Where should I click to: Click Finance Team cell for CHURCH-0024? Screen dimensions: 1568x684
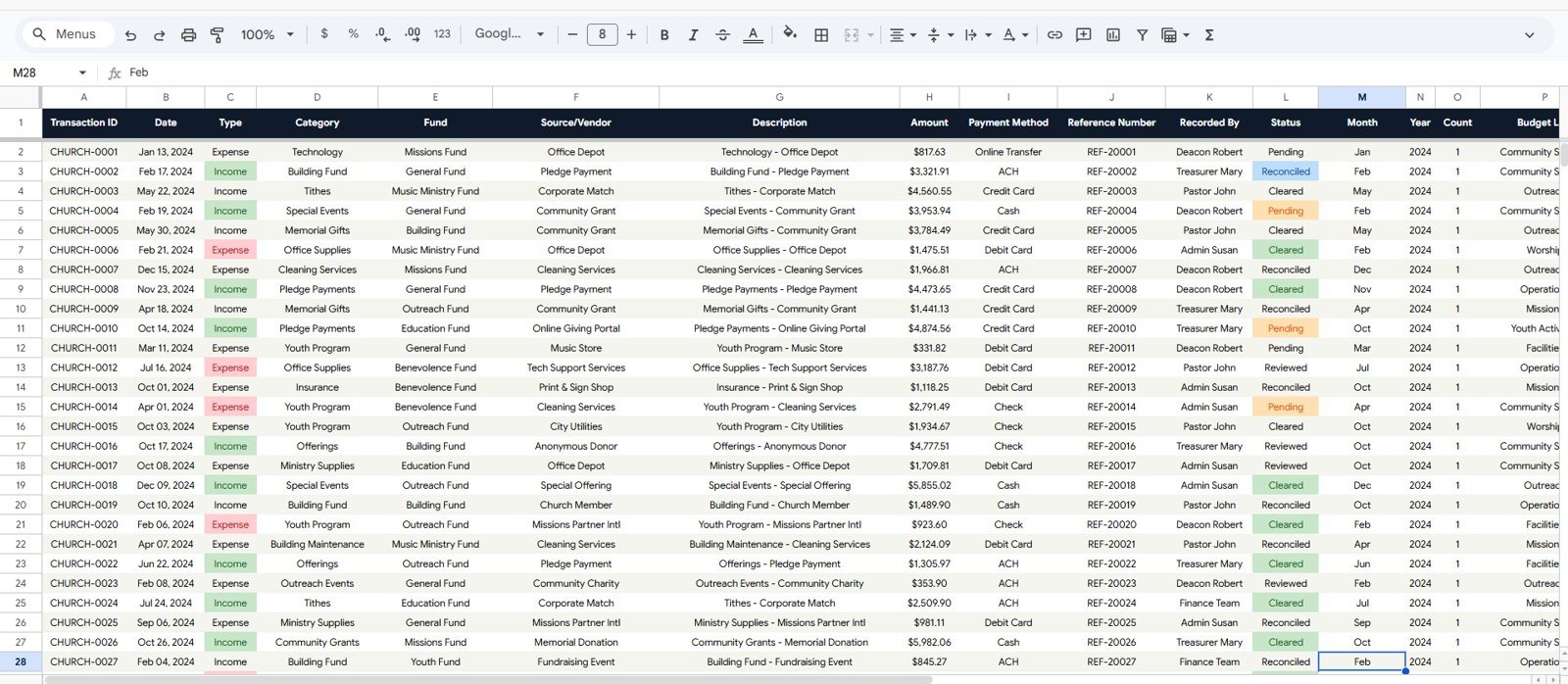click(x=1209, y=603)
